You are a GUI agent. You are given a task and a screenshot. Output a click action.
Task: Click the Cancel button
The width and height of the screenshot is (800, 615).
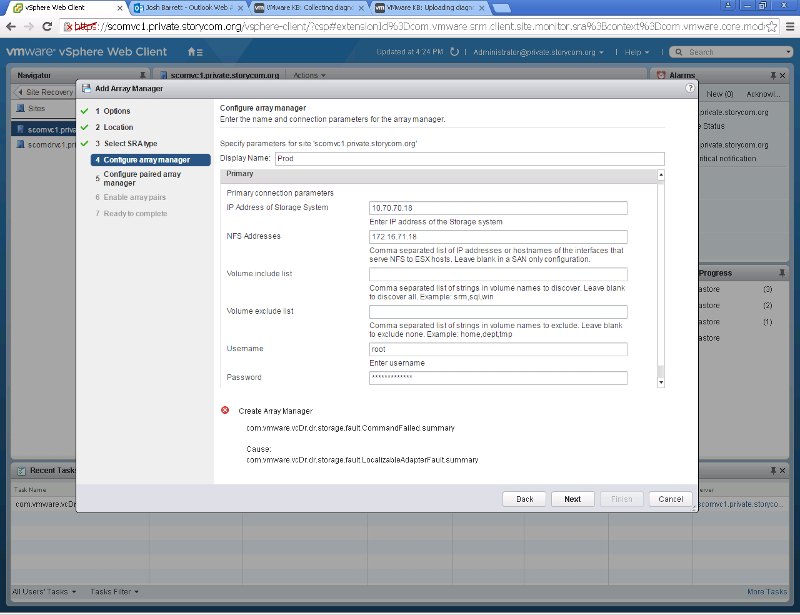[x=670, y=499]
